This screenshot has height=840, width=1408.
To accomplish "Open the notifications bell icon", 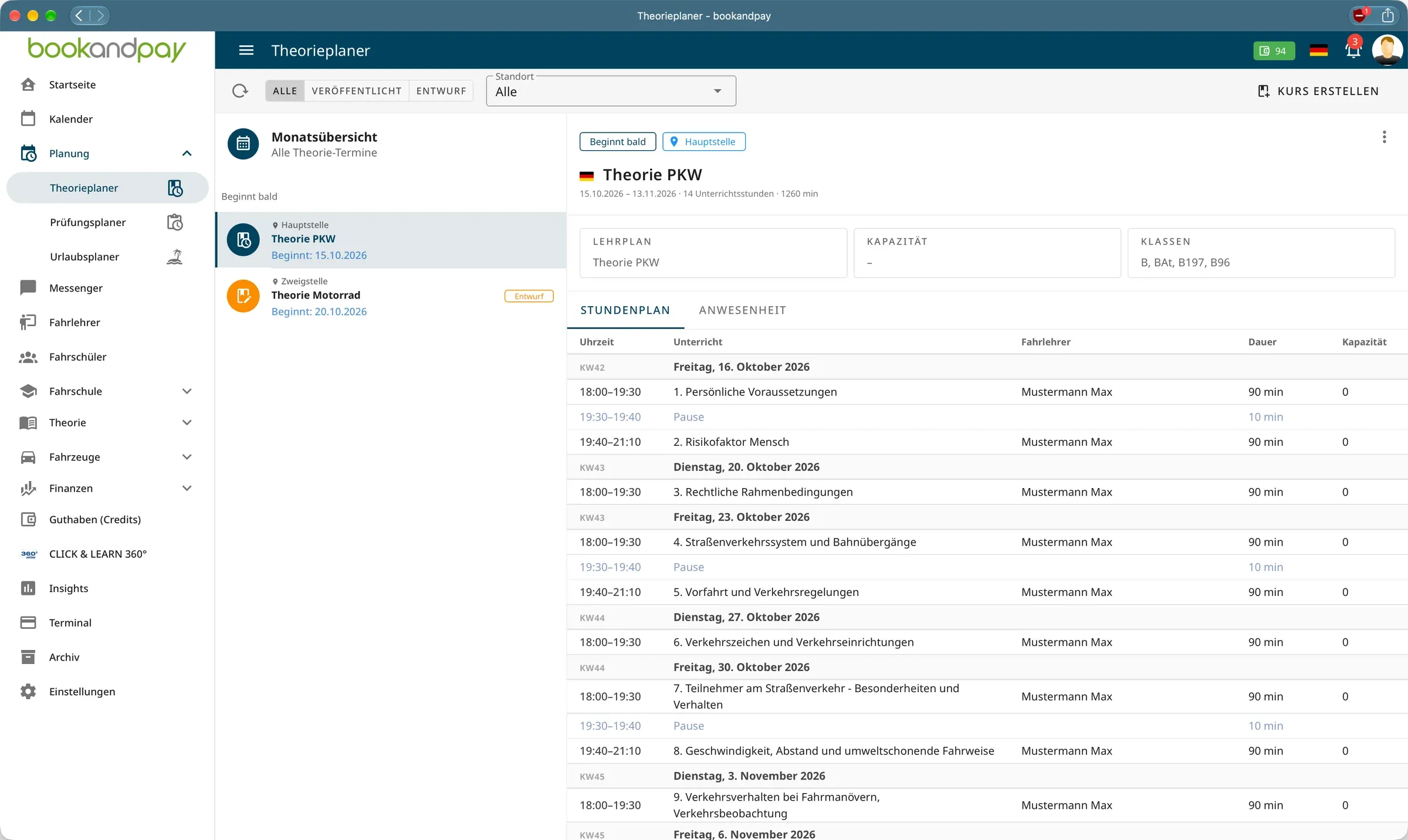I will click(x=1353, y=50).
